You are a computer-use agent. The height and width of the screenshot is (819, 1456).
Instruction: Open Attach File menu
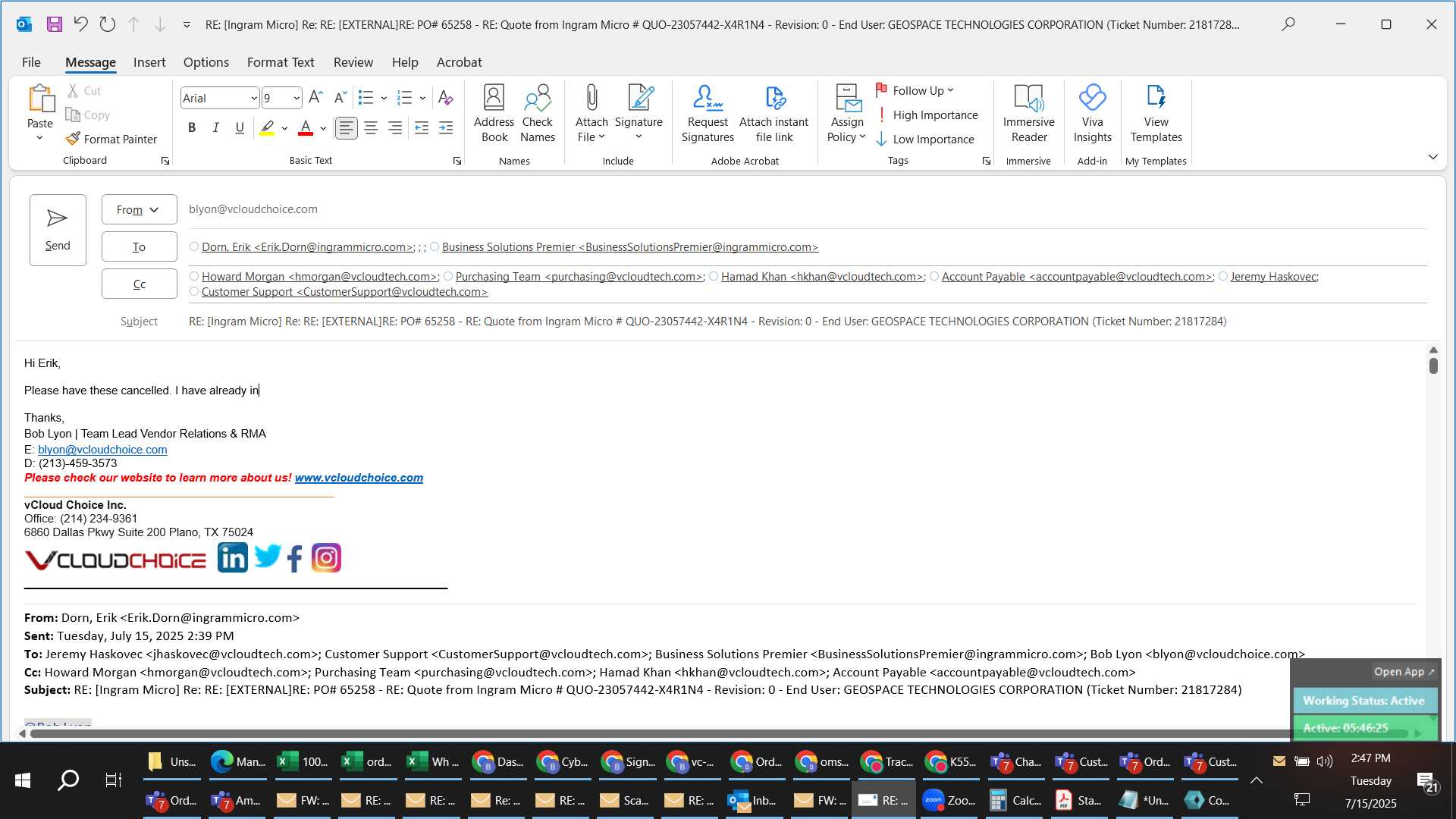[x=591, y=114]
